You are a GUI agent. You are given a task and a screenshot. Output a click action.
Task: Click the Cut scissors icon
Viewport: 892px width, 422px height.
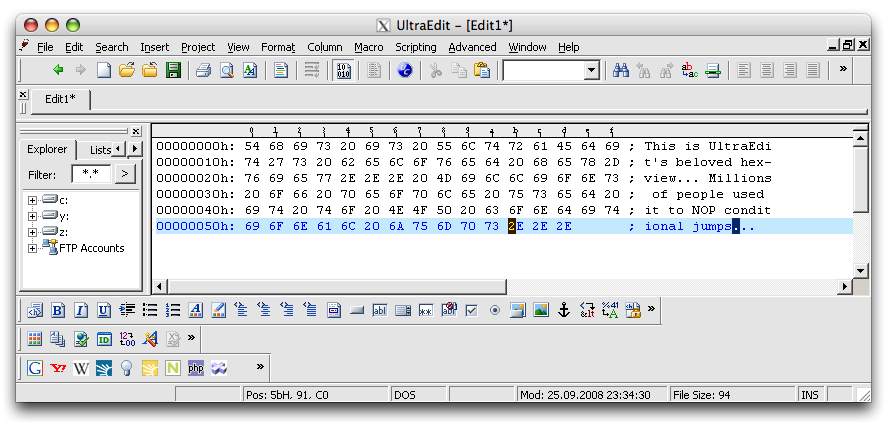coord(436,71)
